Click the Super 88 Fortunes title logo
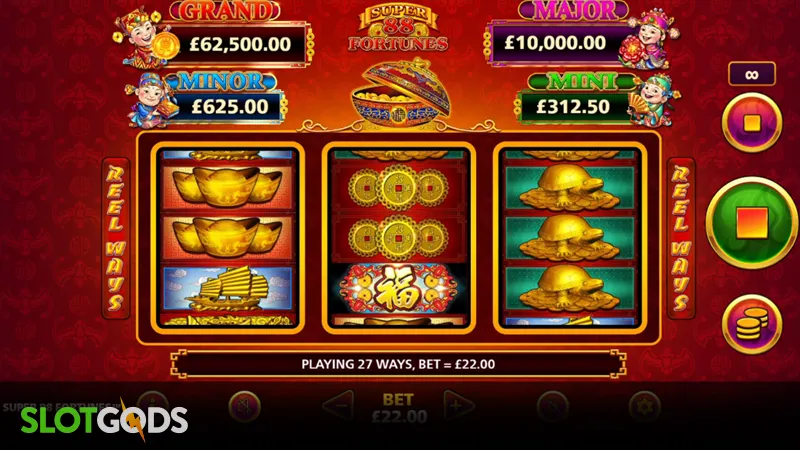Viewport: 800px width, 450px height. click(398, 28)
